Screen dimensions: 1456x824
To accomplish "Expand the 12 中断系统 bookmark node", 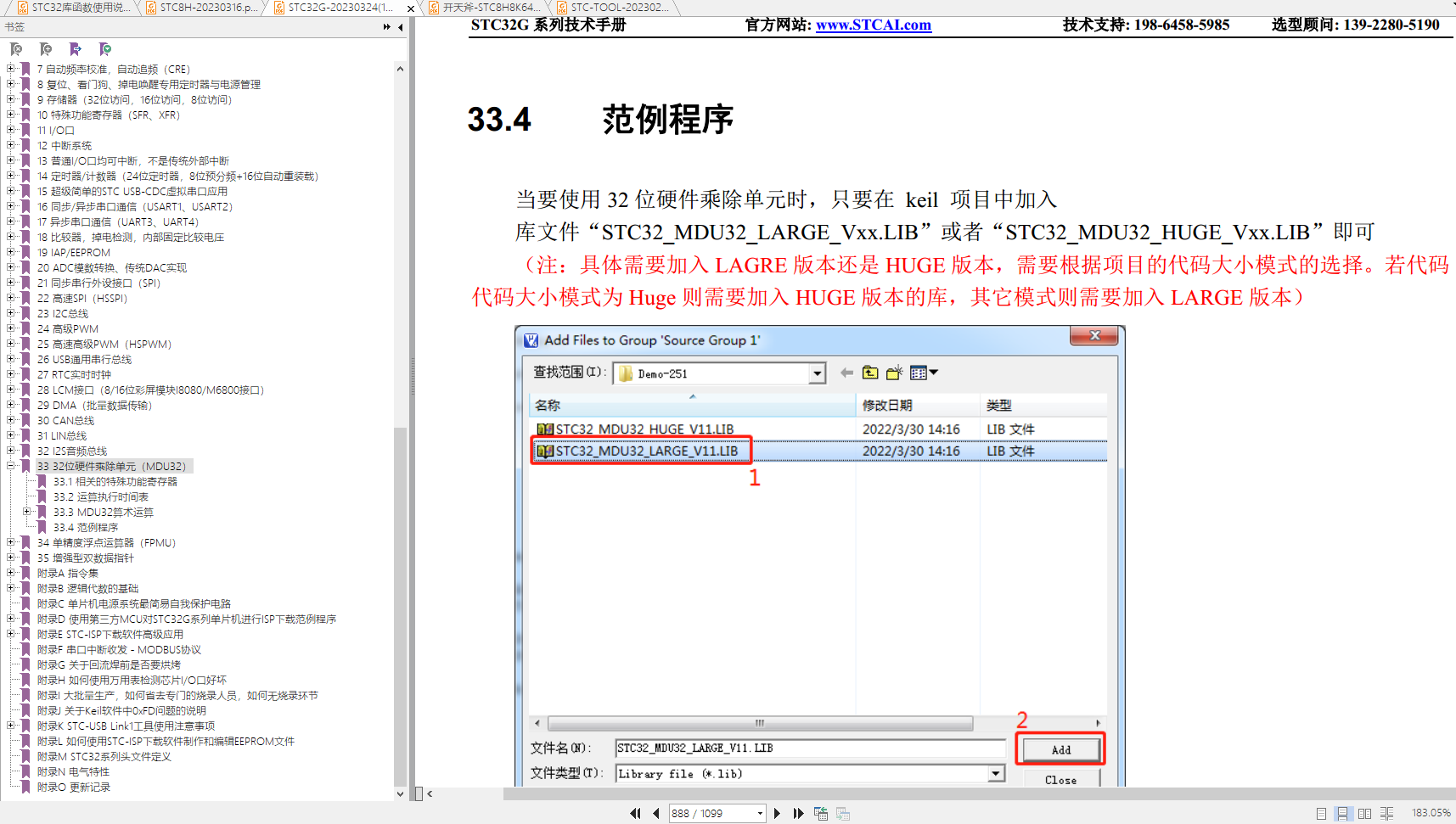I will 11,145.
